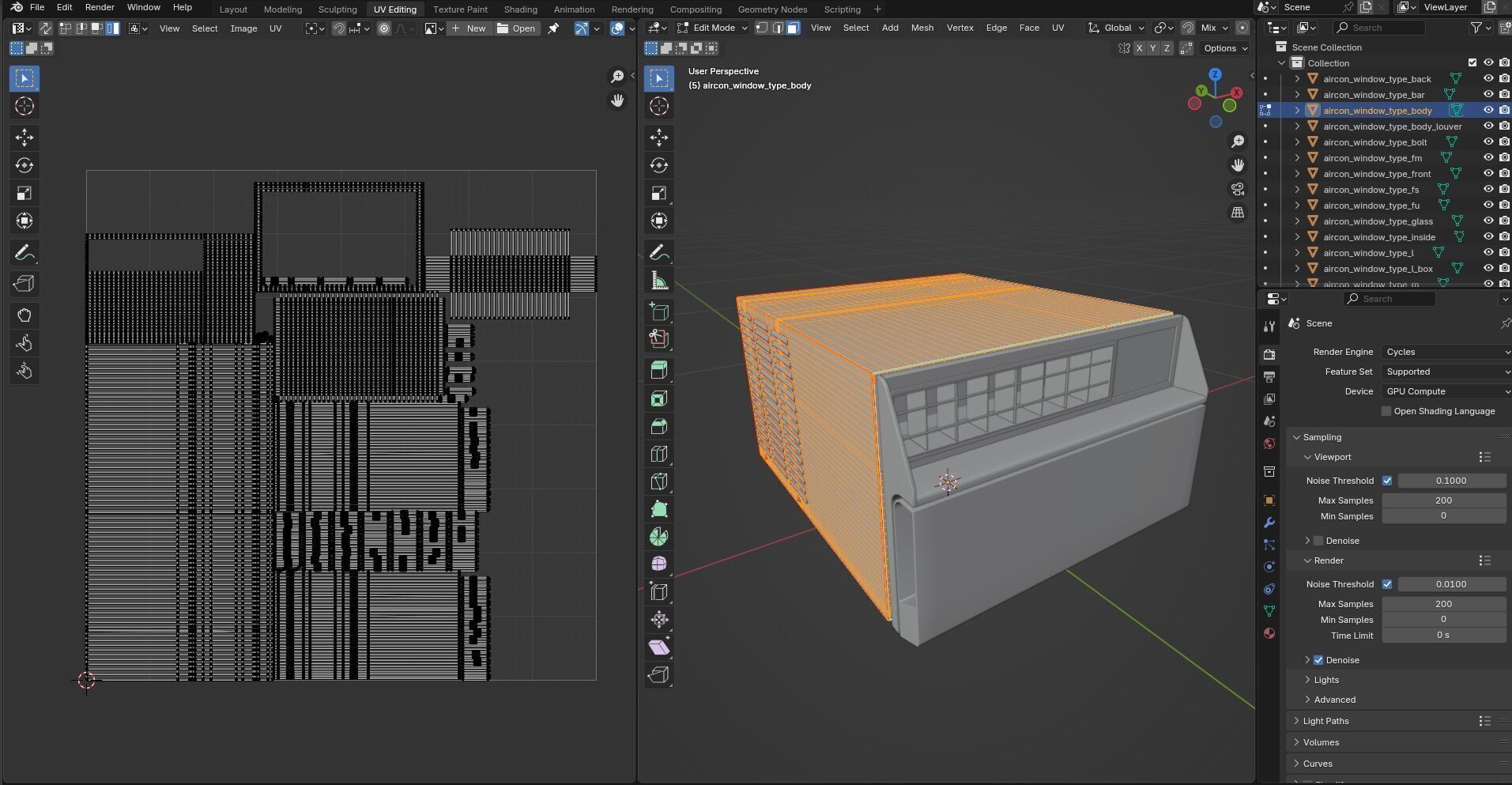Open the File menu
Image resolution: width=1512 pixels, height=785 pixels.
point(37,7)
